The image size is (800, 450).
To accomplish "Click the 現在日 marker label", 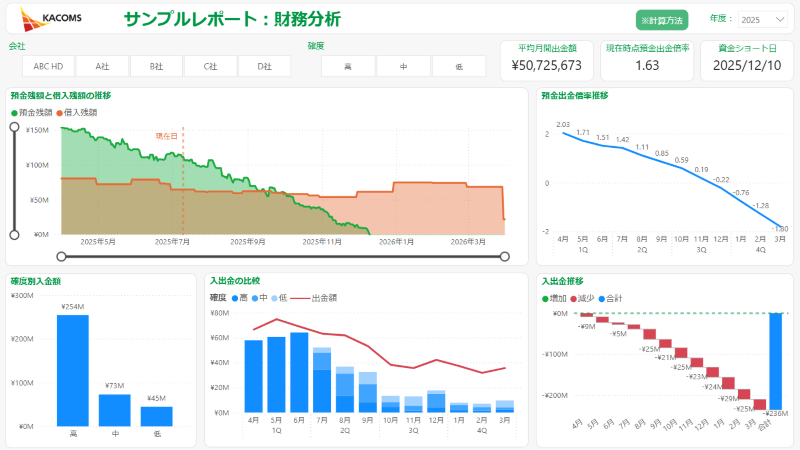I will [x=167, y=136].
